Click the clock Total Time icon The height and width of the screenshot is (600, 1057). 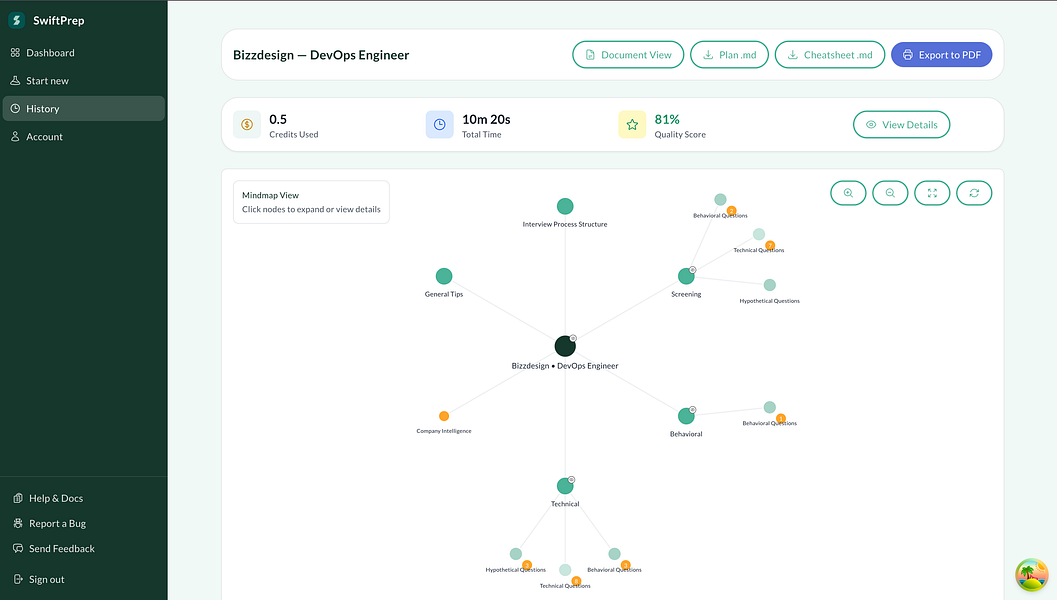click(x=440, y=125)
